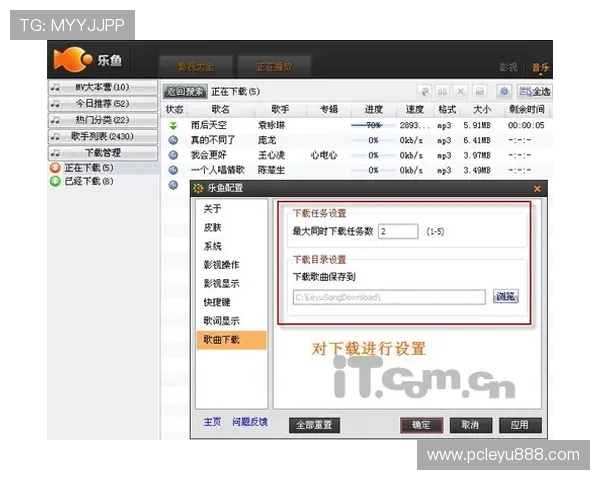Select song 一个人唱情歌 in download list

point(218,170)
